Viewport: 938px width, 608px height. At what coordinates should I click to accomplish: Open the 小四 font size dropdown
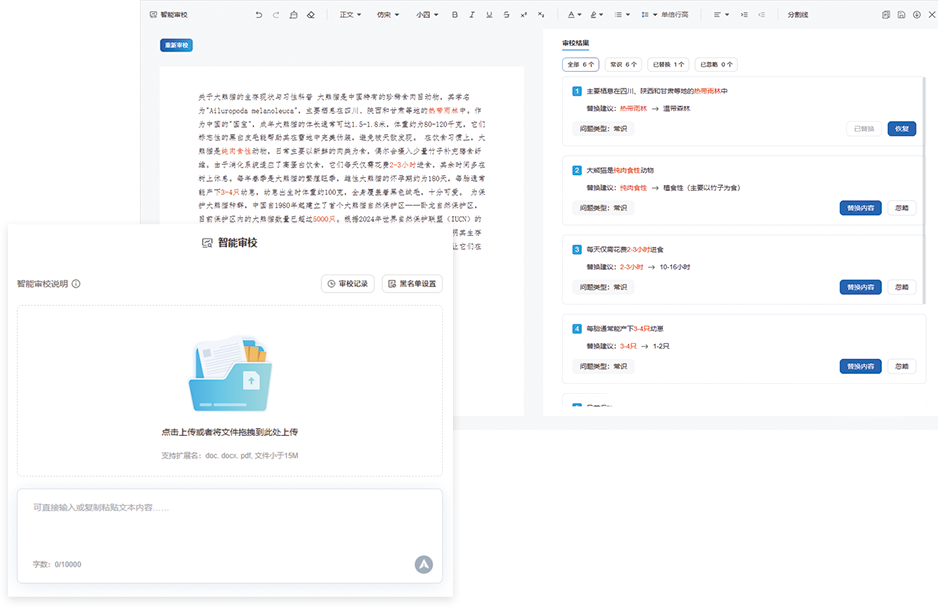pos(426,15)
